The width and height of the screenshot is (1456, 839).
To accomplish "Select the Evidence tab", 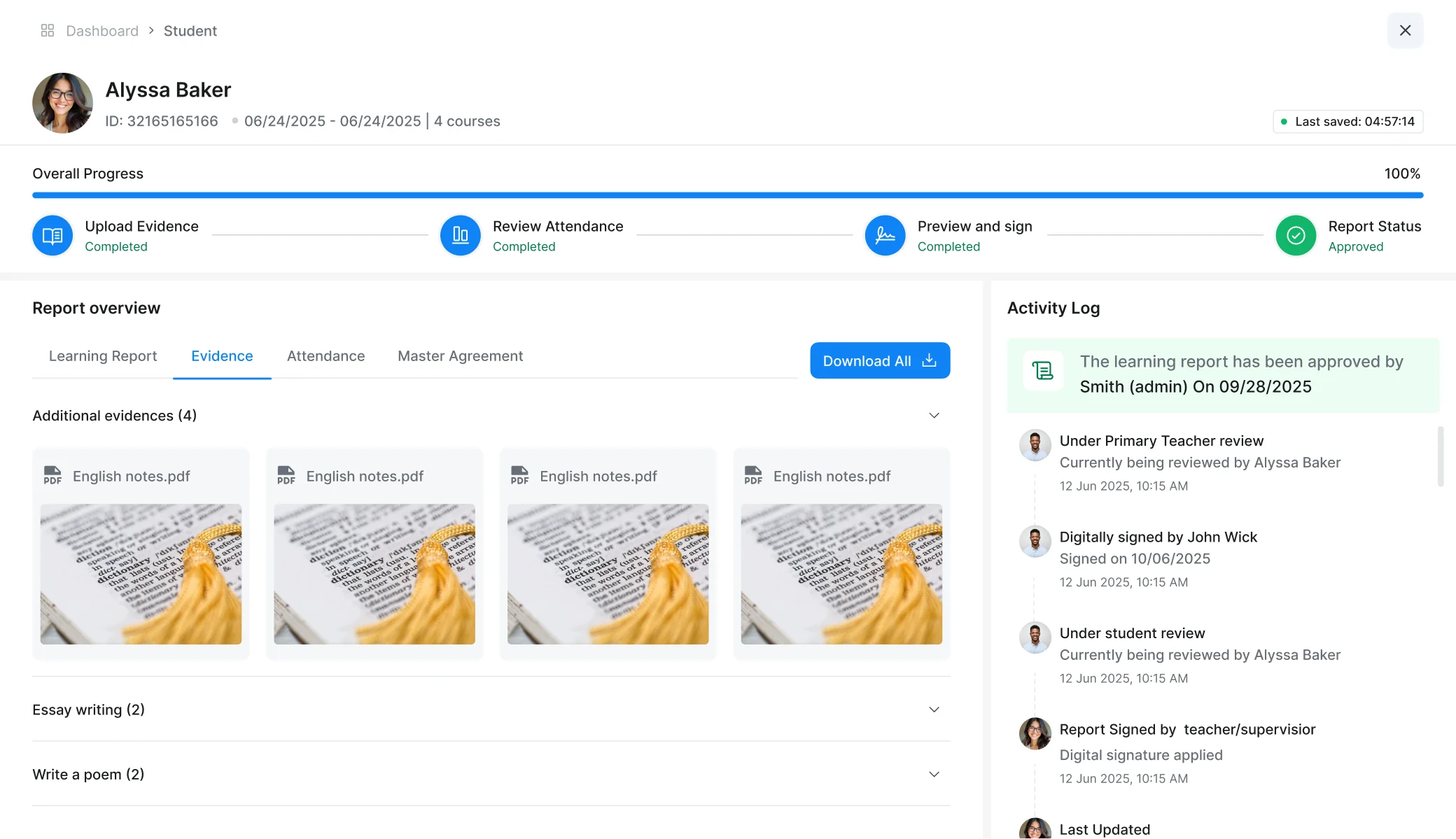I will (222, 356).
